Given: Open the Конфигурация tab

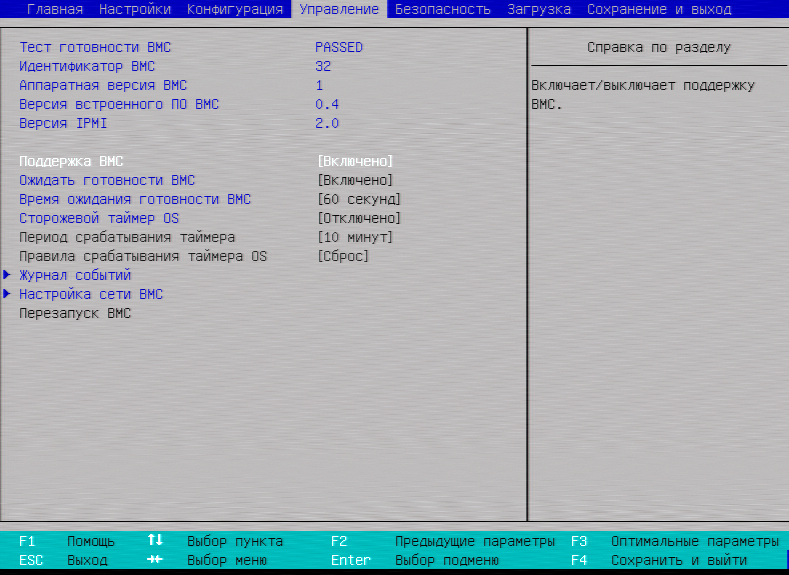Looking at the screenshot, I should tap(234, 9).
